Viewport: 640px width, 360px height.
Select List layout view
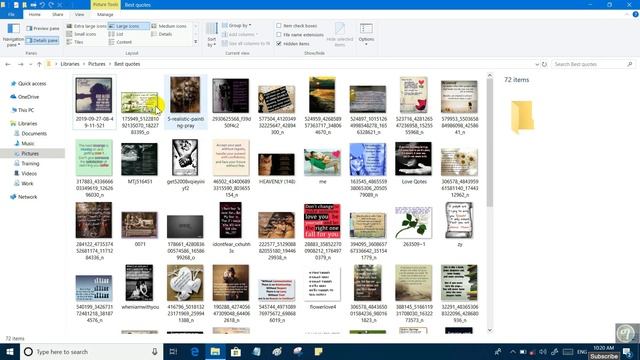(x=116, y=34)
